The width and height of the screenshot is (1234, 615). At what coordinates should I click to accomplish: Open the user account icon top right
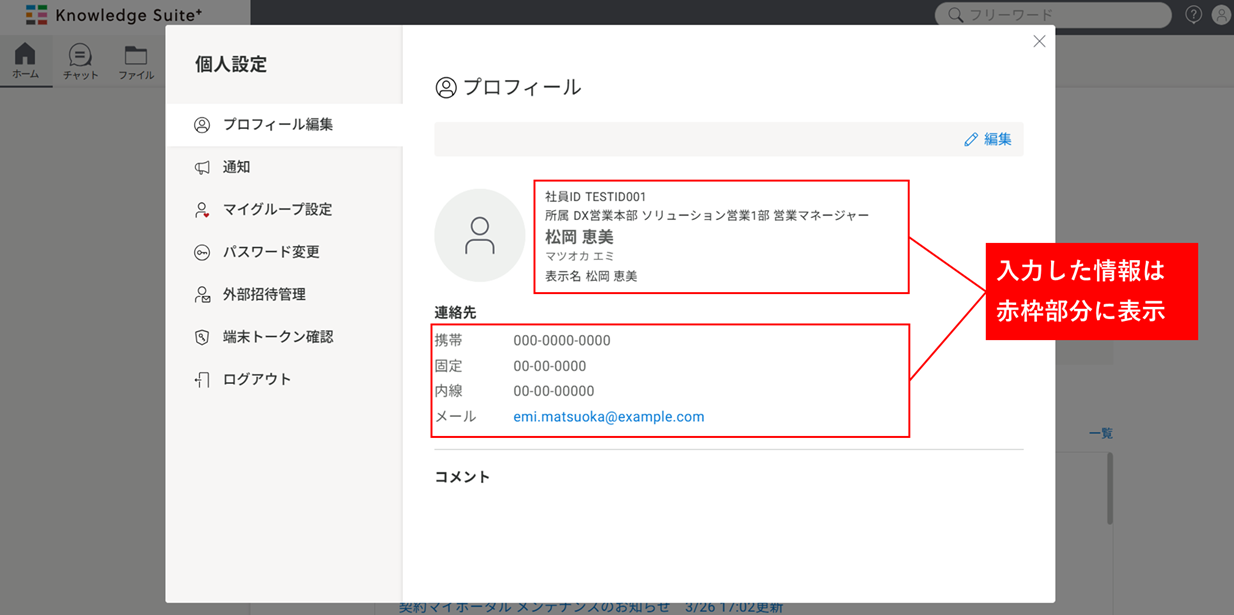tap(1221, 15)
